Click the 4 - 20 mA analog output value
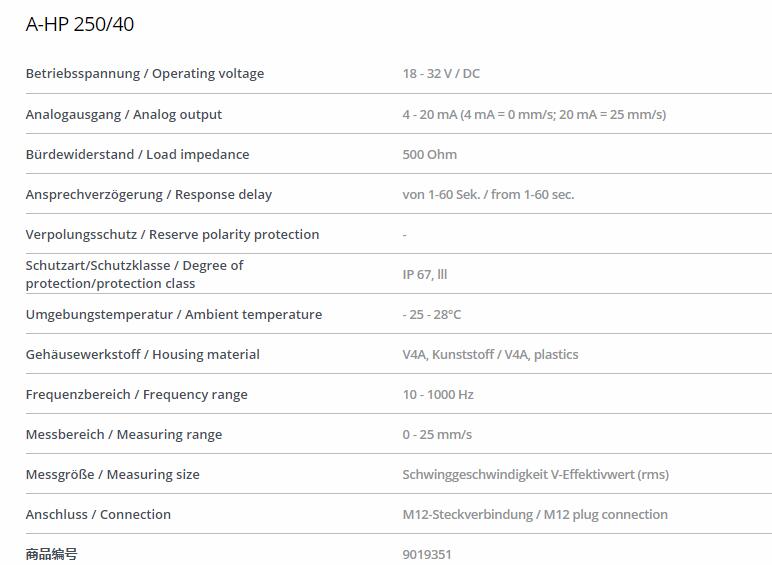772x565 pixels. 534,115
